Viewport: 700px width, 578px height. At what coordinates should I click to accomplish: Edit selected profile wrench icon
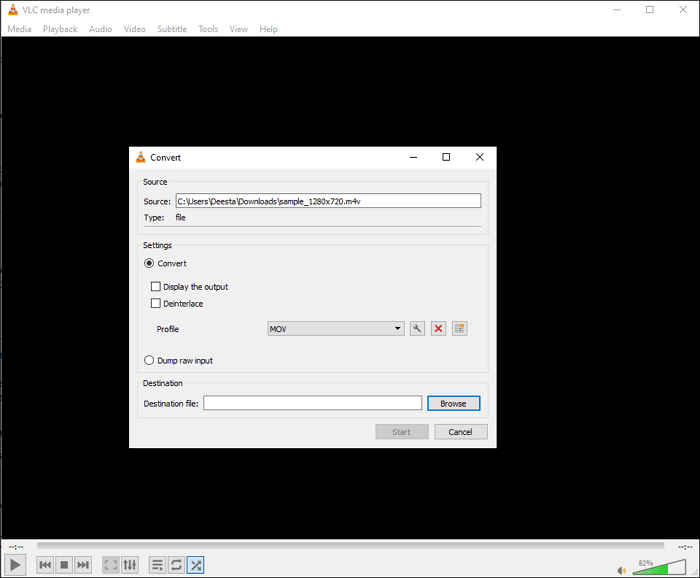(417, 329)
